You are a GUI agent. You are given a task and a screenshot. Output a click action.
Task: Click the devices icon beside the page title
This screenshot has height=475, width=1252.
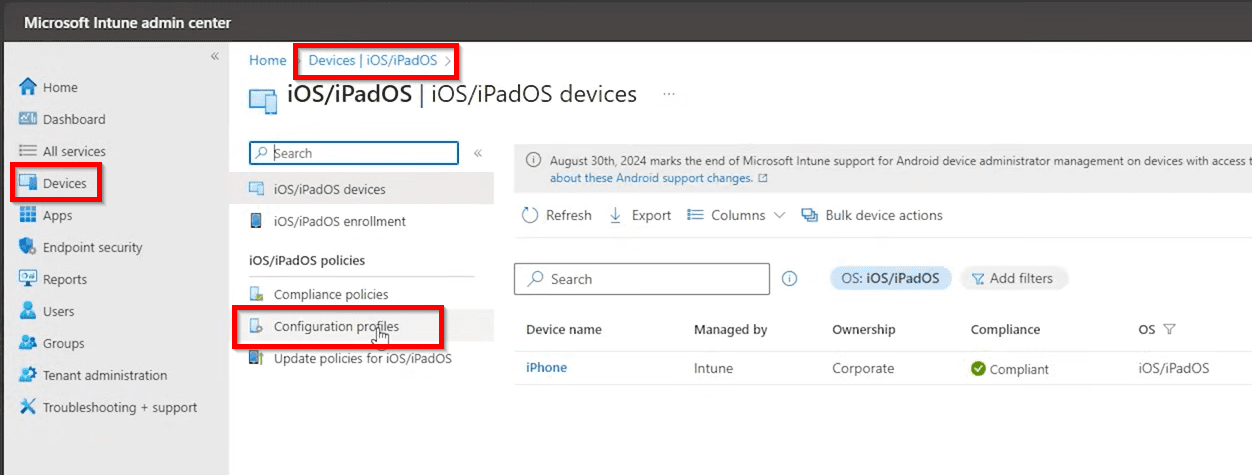coord(263,99)
